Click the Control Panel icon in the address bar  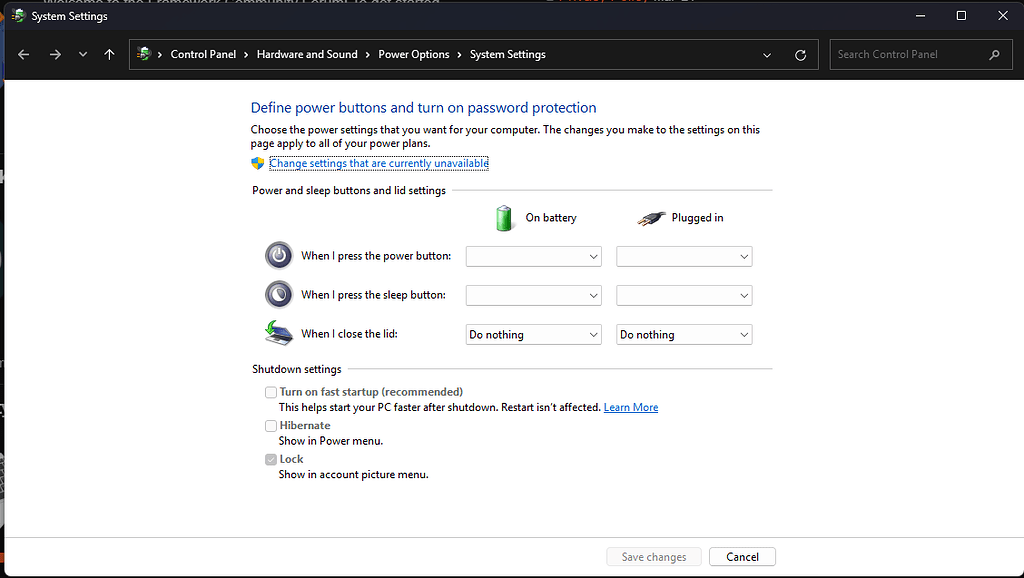(147, 54)
